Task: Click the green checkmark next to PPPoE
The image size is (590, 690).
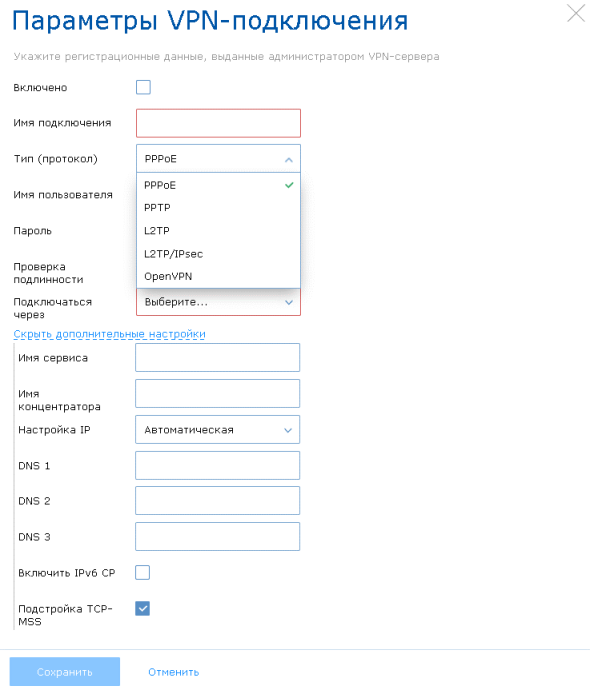Action: click(289, 185)
